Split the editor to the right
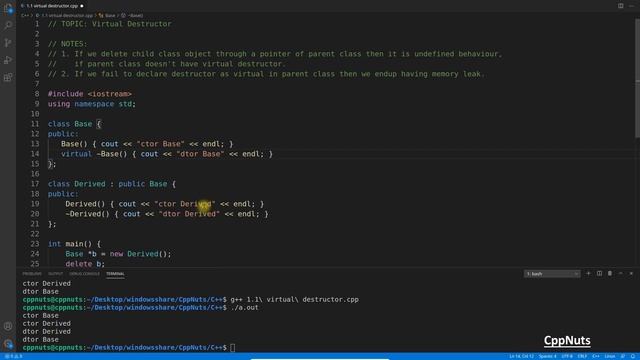640x360 pixels. pyautogui.click(x=620, y=6)
